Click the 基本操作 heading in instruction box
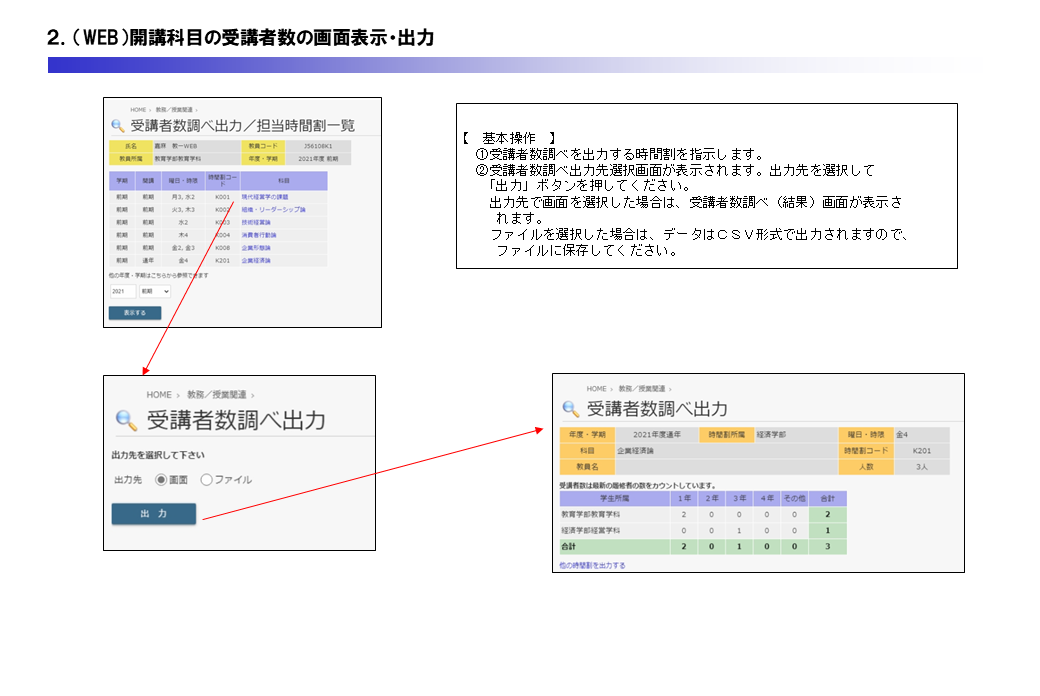Image resolution: width=1040 pixels, height=696 pixels. tap(509, 138)
